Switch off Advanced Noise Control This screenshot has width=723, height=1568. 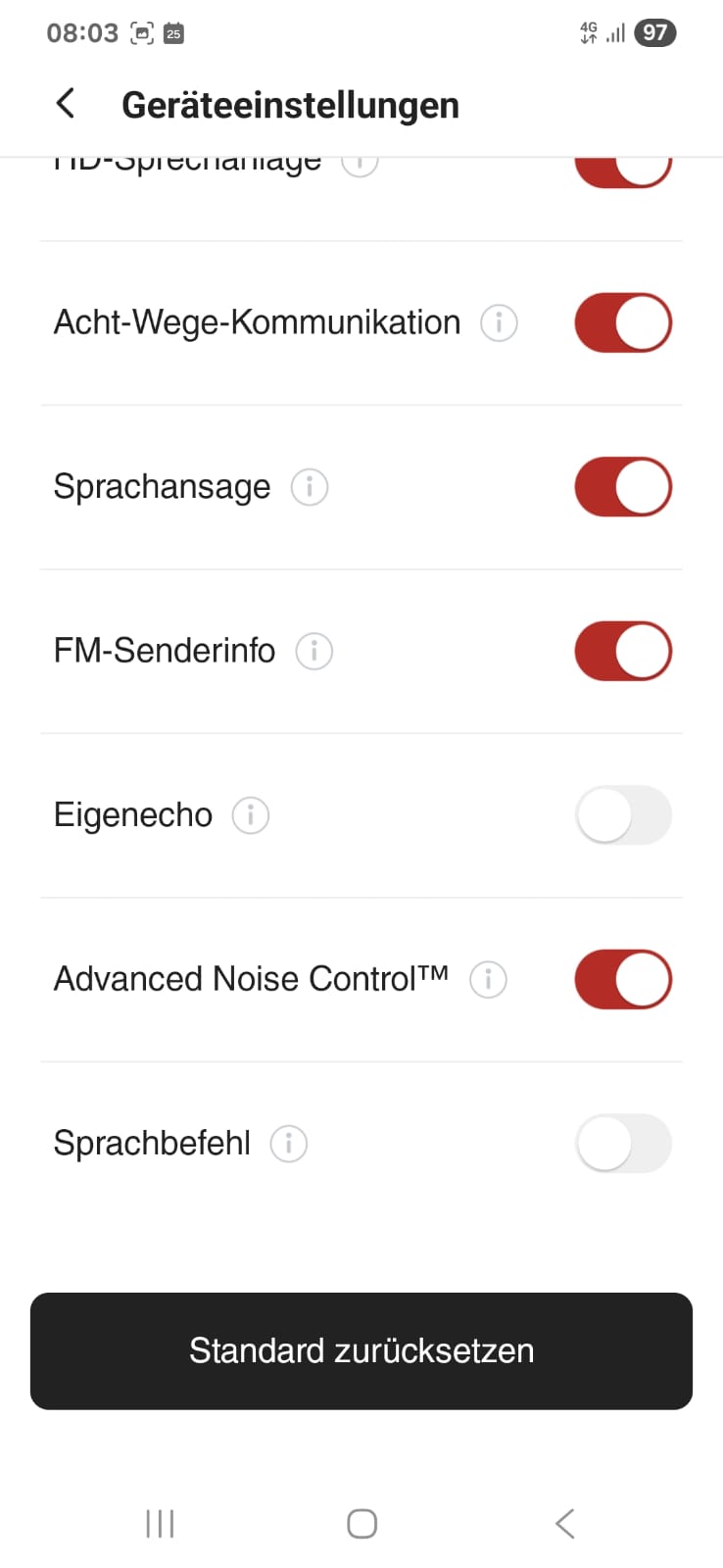pos(623,979)
